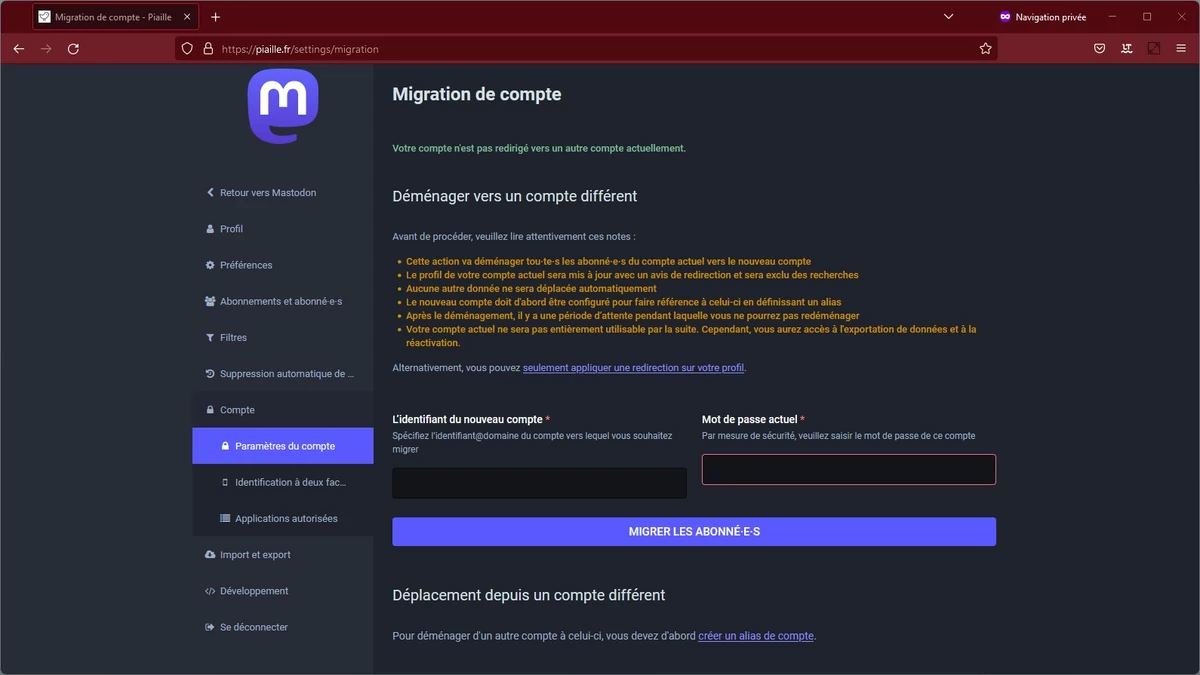
Task: Reload the page with the refresh icon
Action: pyautogui.click(x=73, y=48)
